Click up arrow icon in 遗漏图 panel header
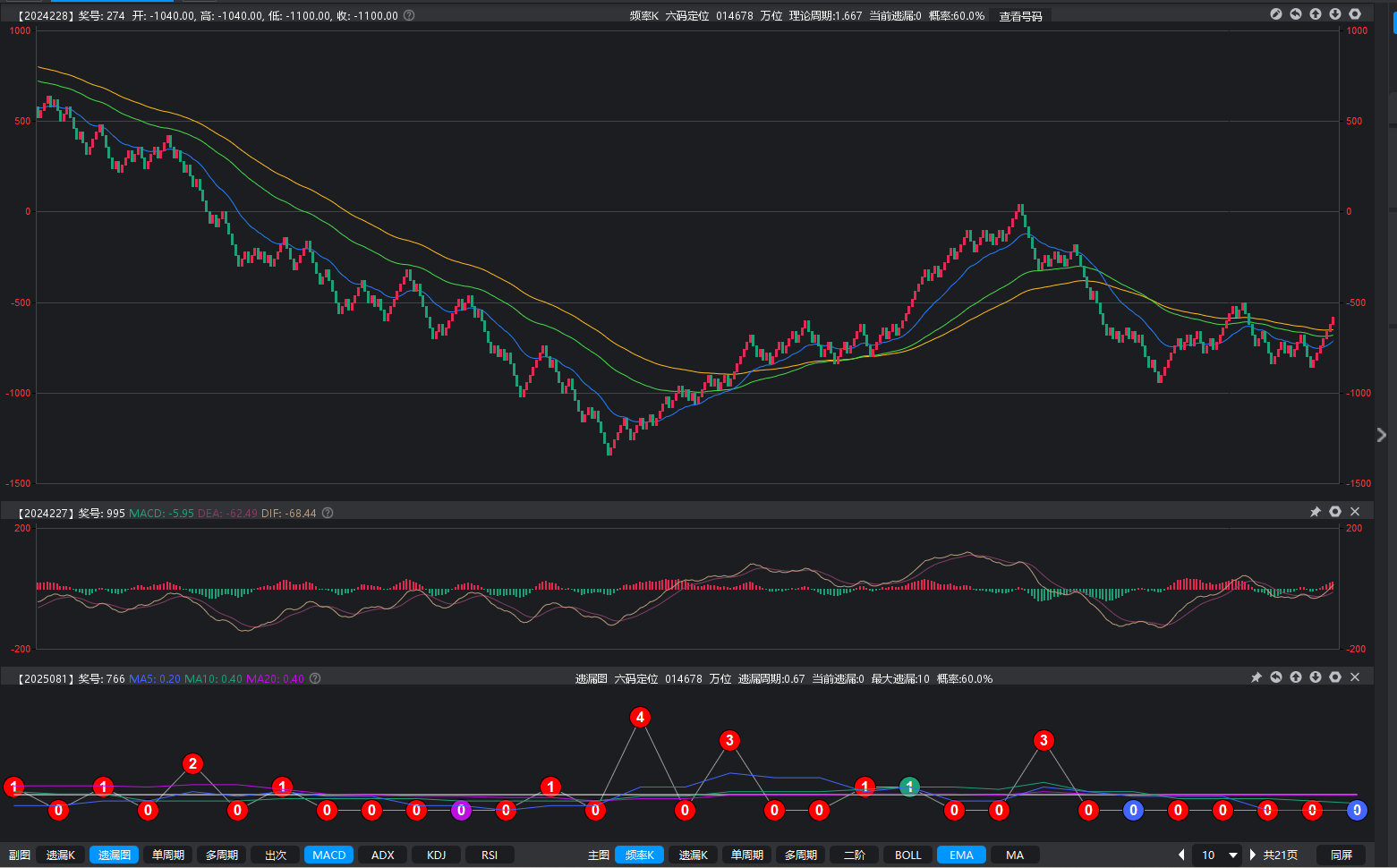The height and width of the screenshot is (868, 1397). [1296, 677]
